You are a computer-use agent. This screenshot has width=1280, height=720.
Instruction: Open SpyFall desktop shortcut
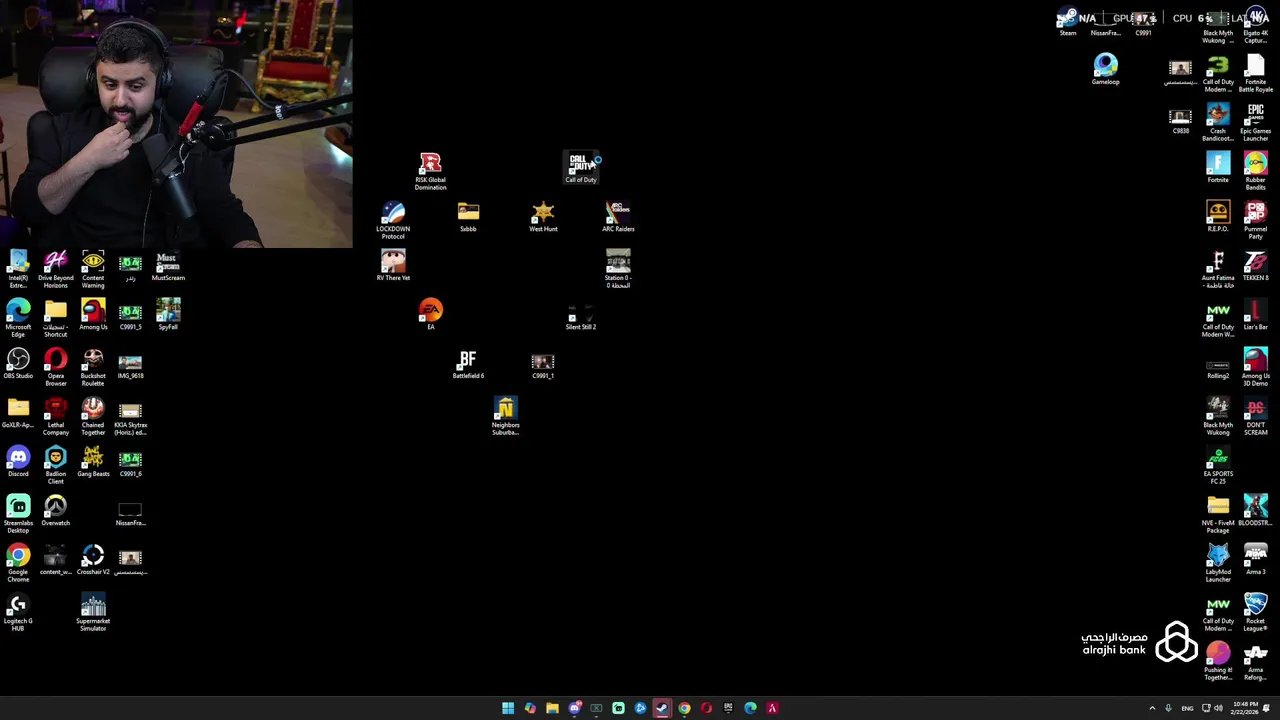tap(168, 315)
